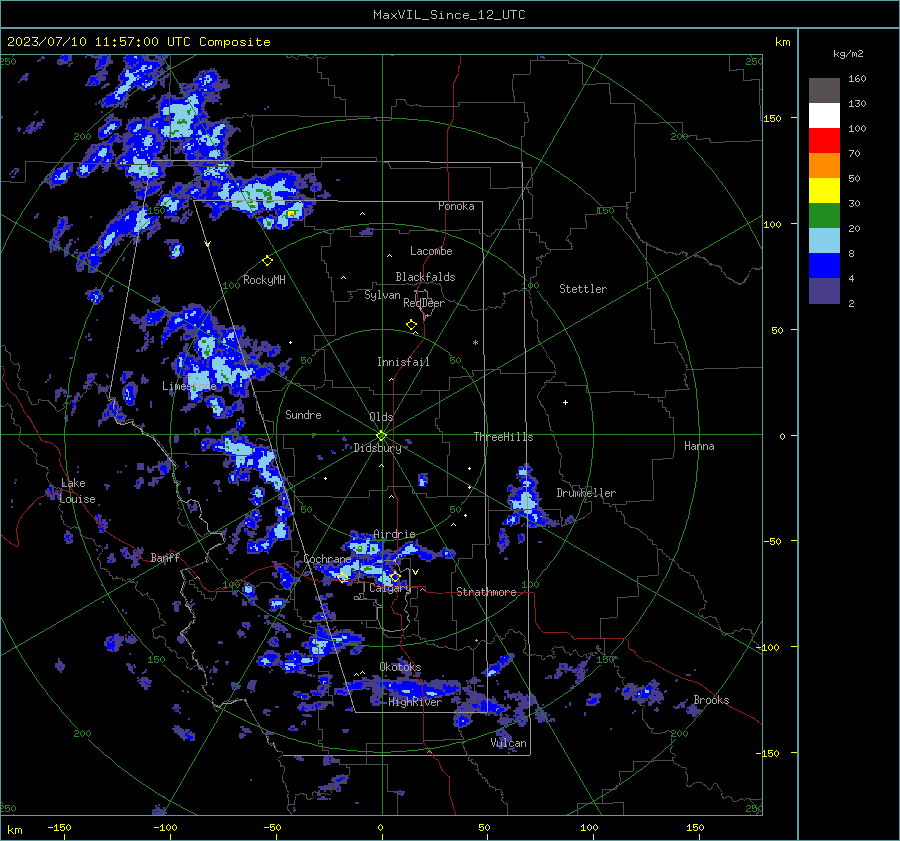
Task: Click the HighRiver town label
Action: point(415,702)
